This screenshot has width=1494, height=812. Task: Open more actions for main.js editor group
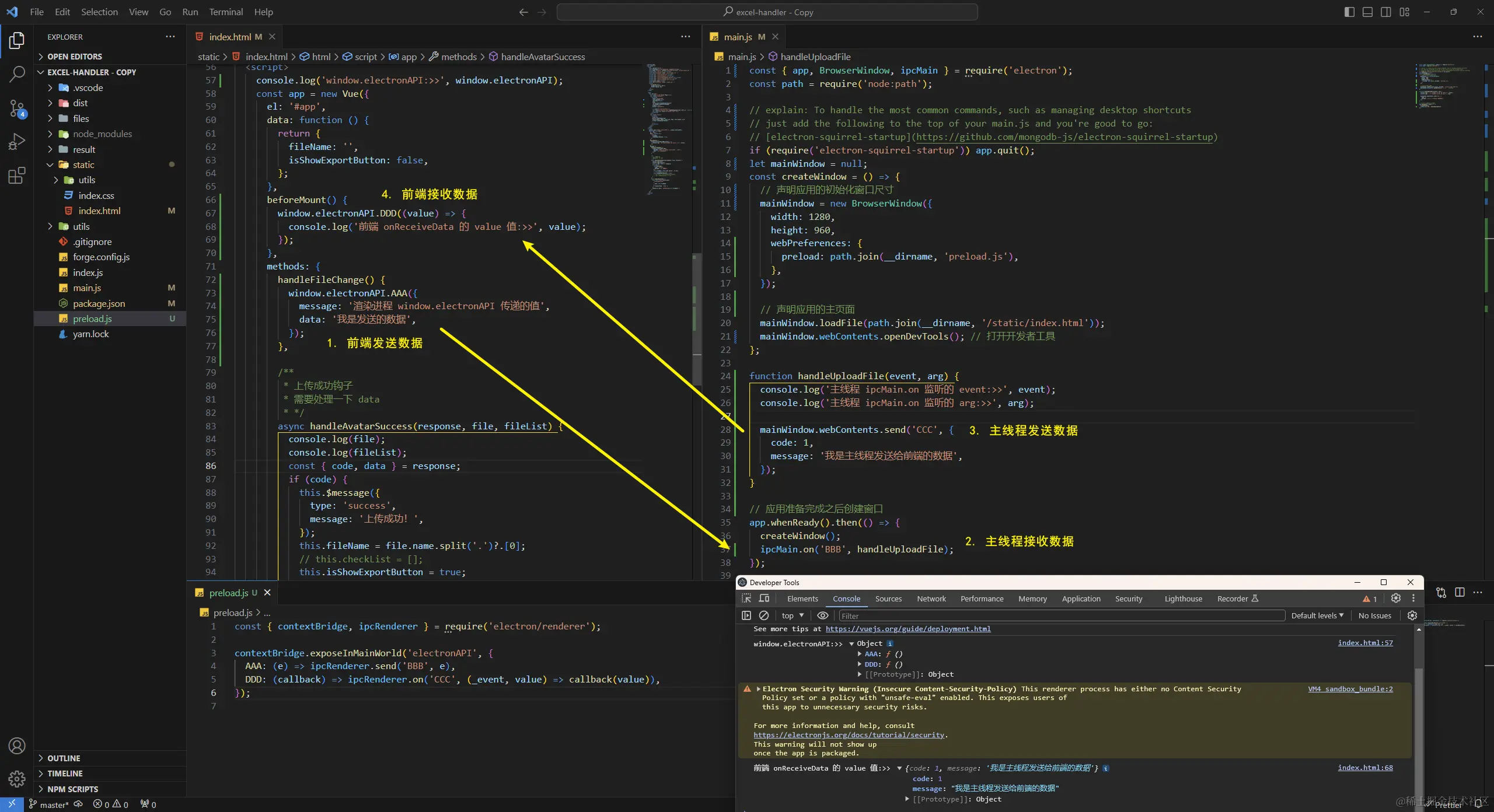click(1477, 36)
